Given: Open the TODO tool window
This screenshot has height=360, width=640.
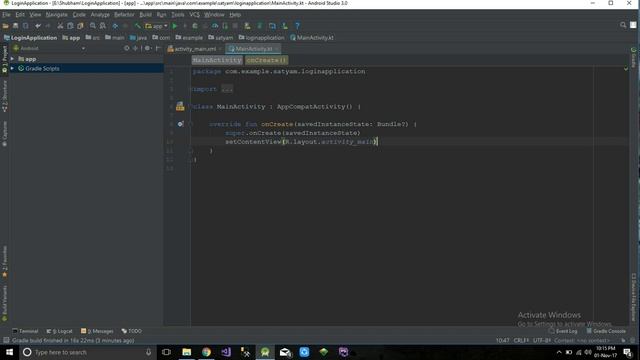Looking at the screenshot, I should click(x=132, y=331).
